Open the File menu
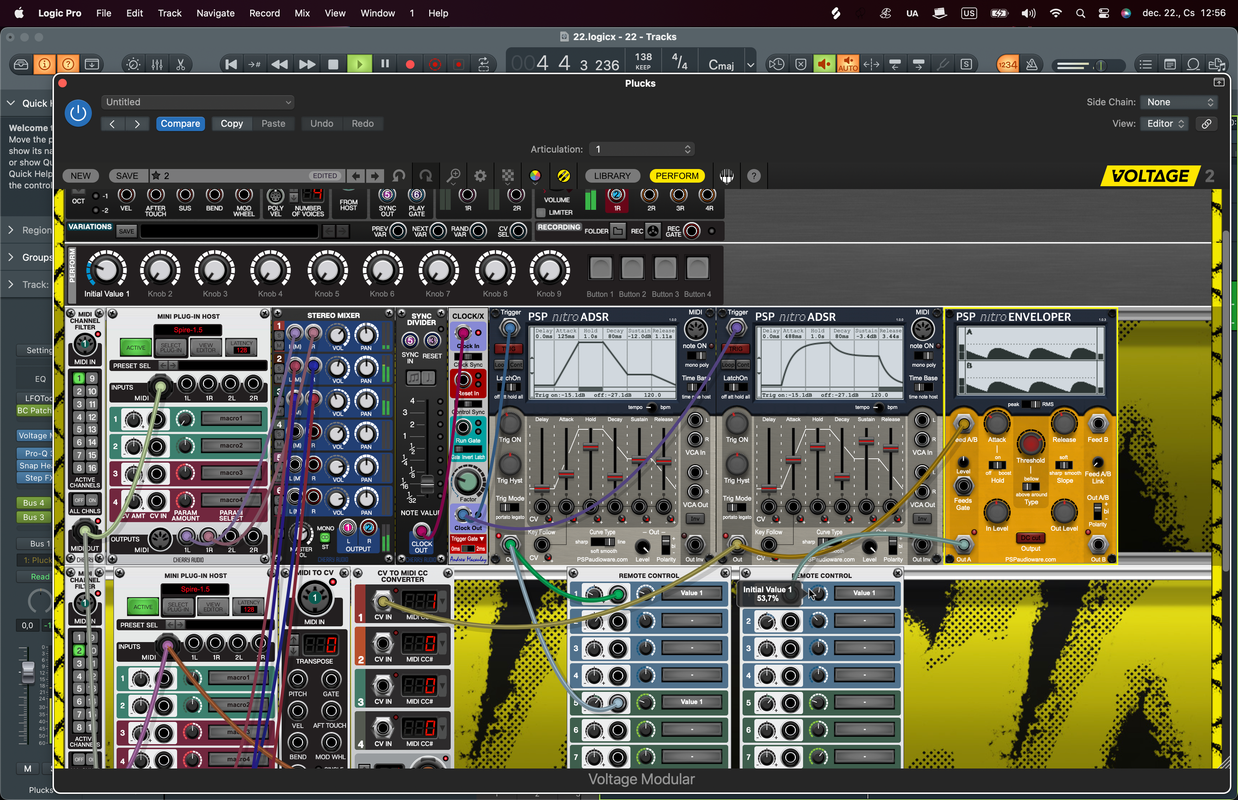This screenshot has width=1238, height=800. coord(104,13)
